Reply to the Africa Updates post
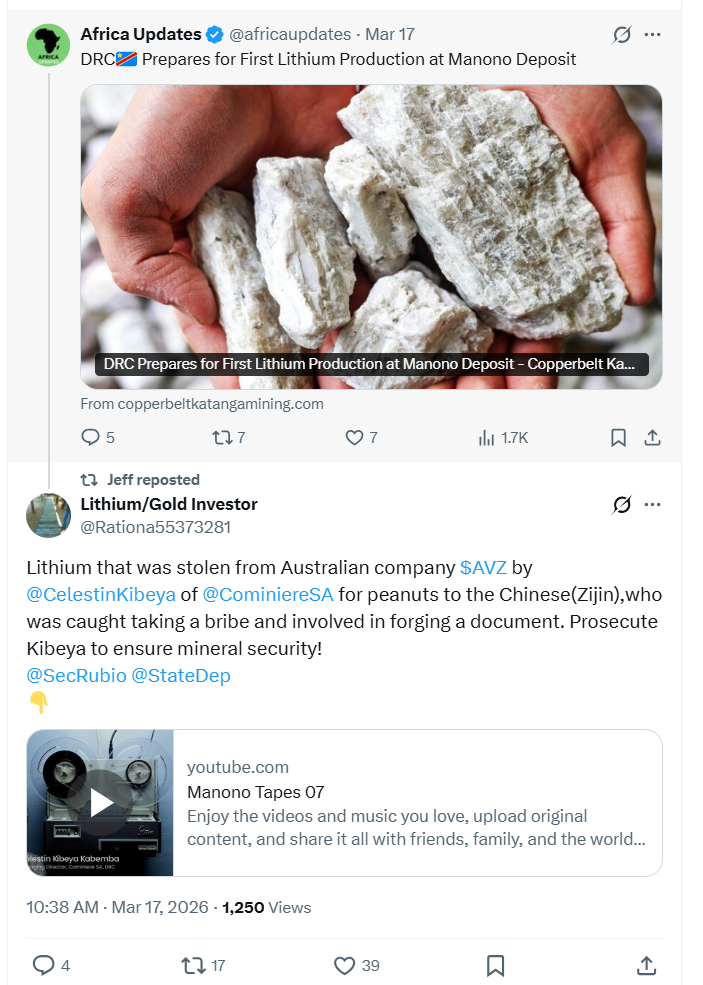703x985 pixels. tap(91, 437)
